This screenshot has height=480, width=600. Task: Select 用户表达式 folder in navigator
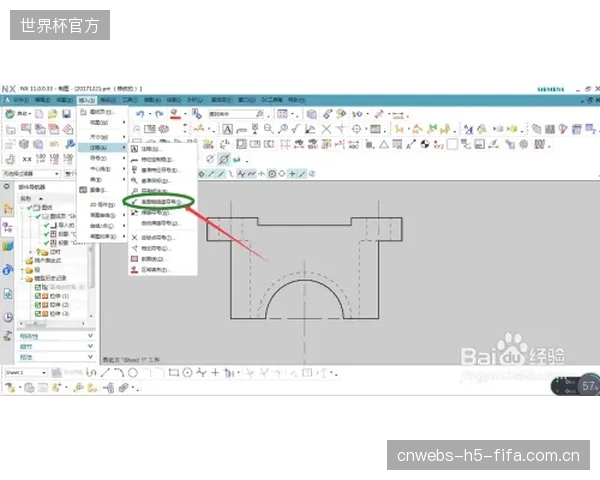[x=47, y=261]
